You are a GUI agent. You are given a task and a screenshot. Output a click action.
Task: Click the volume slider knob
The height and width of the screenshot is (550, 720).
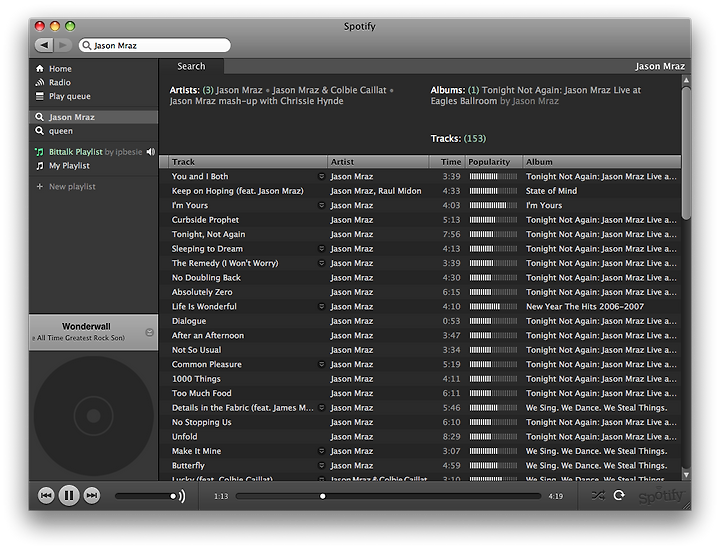tap(173, 496)
